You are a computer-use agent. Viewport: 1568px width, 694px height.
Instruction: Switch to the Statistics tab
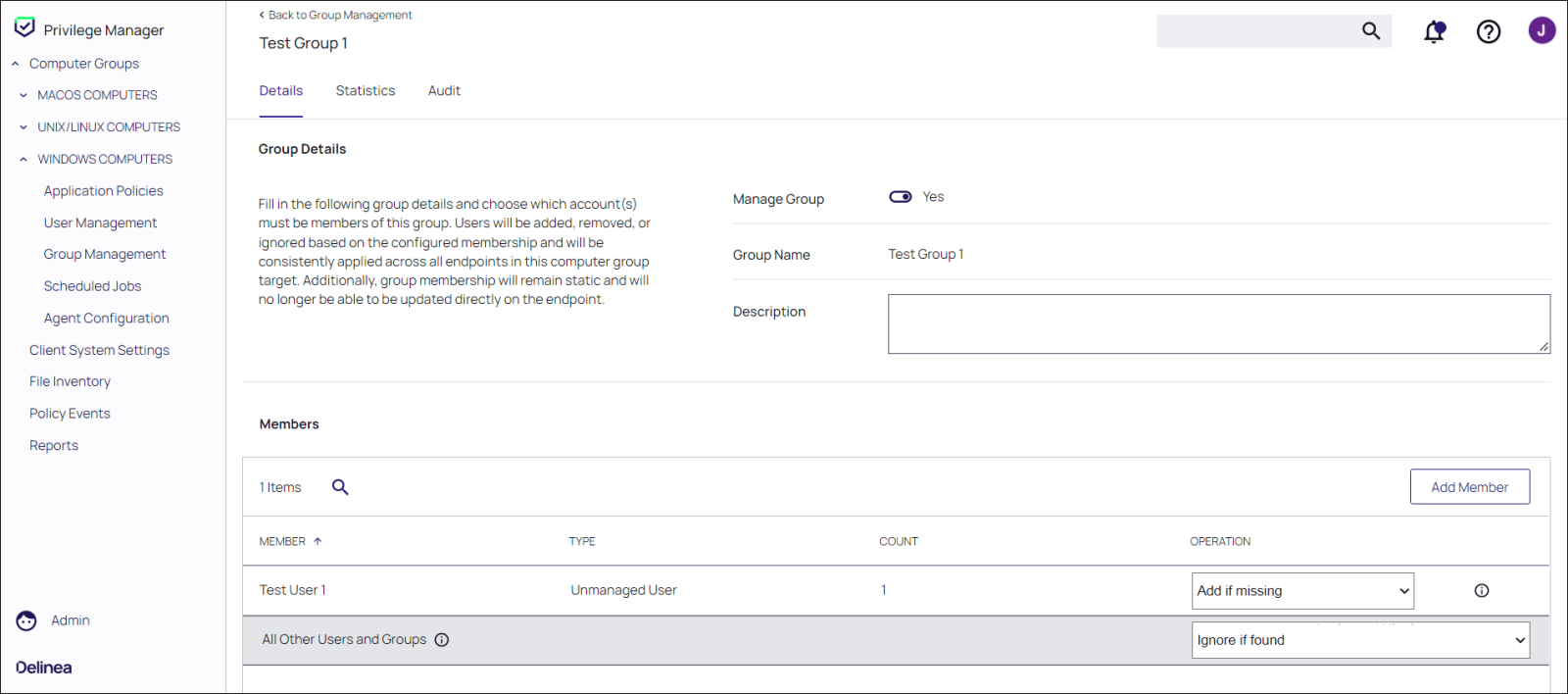(x=365, y=90)
